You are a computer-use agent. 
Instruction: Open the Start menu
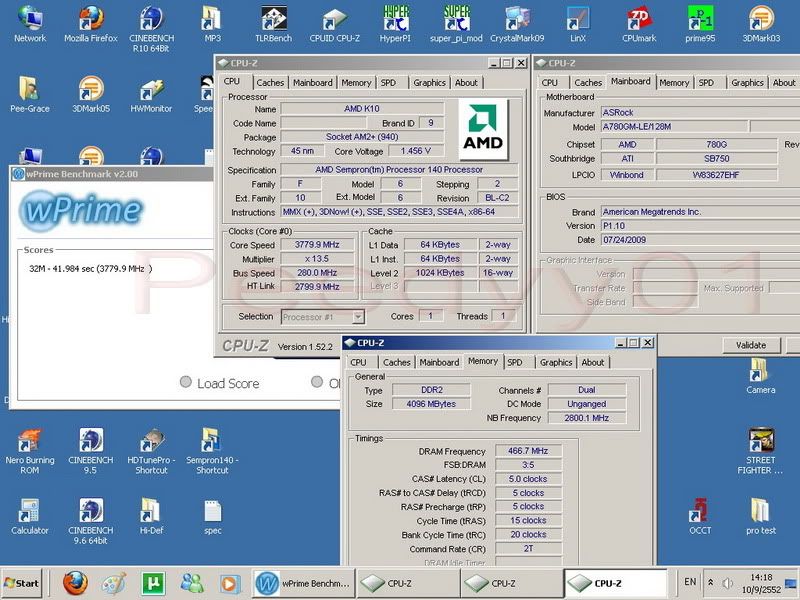[x=22, y=583]
